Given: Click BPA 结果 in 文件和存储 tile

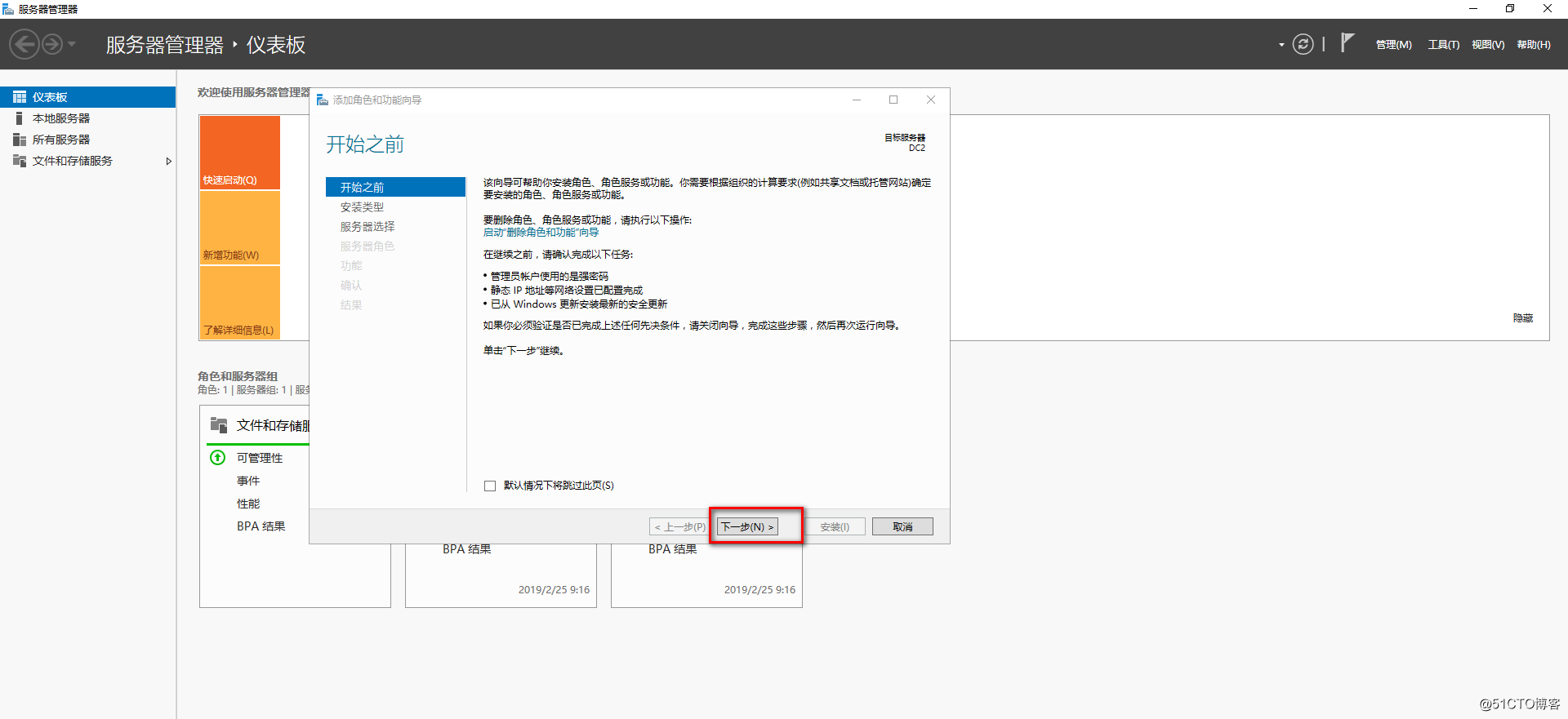Looking at the screenshot, I should pyautogui.click(x=261, y=526).
